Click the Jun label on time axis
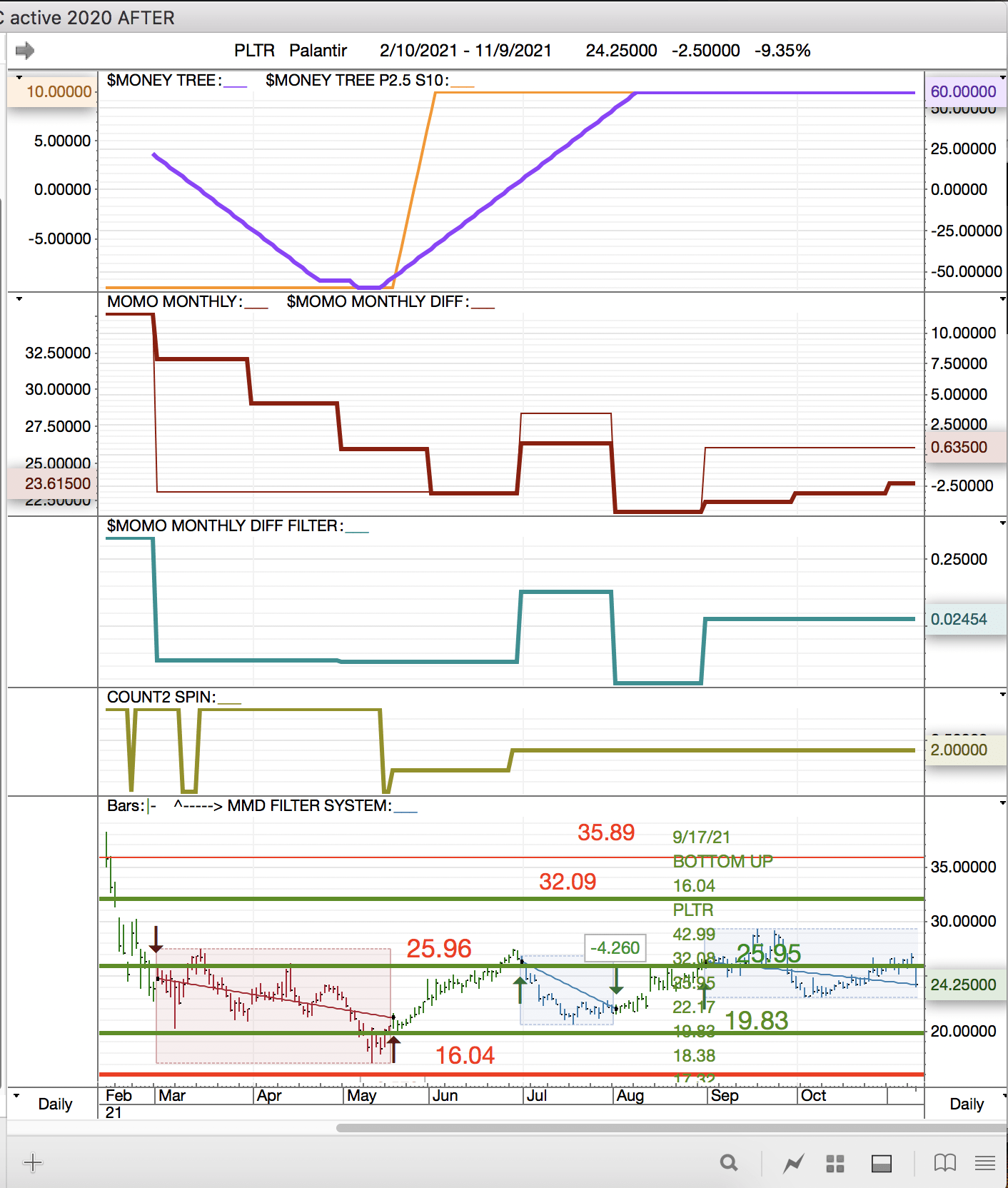Image resolution: width=1008 pixels, height=1188 pixels. point(445,1096)
